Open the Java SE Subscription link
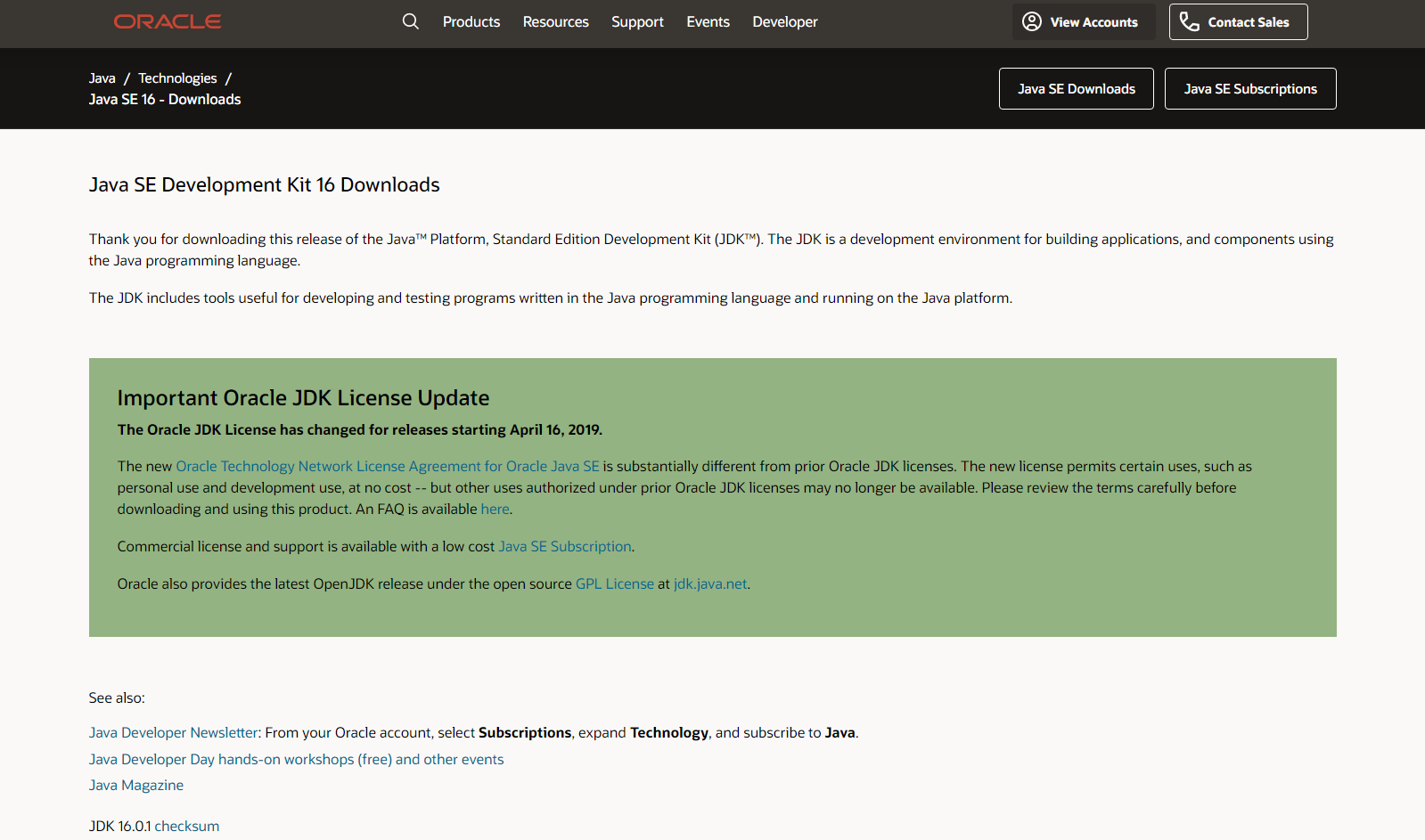This screenshot has height=840, width=1425. [565, 547]
